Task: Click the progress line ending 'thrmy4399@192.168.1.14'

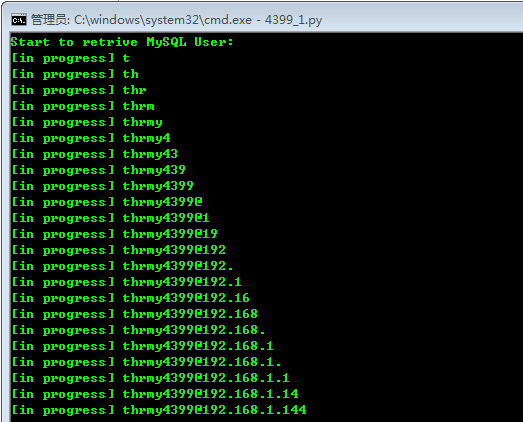Action: pyautogui.click(x=155, y=394)
